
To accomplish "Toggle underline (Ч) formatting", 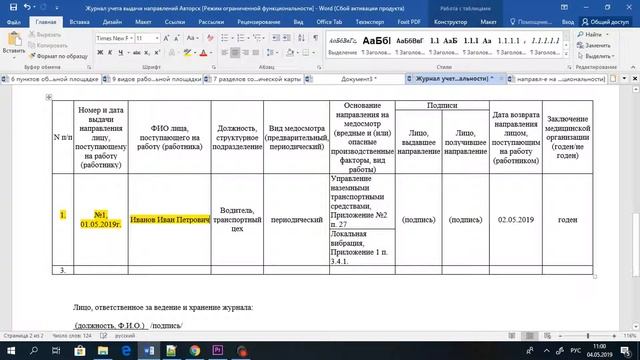I will point(120,53).
